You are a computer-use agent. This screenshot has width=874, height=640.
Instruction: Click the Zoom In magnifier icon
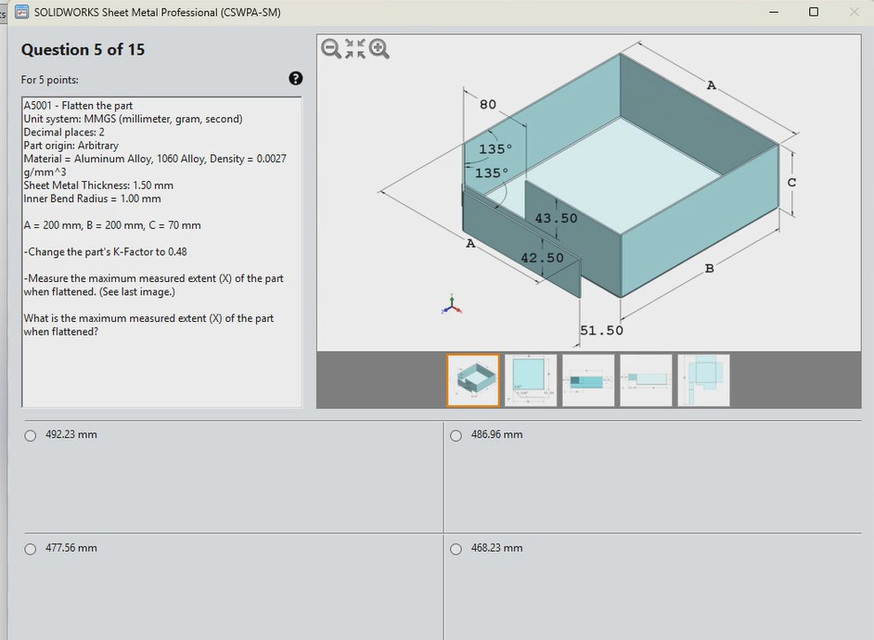377,48
